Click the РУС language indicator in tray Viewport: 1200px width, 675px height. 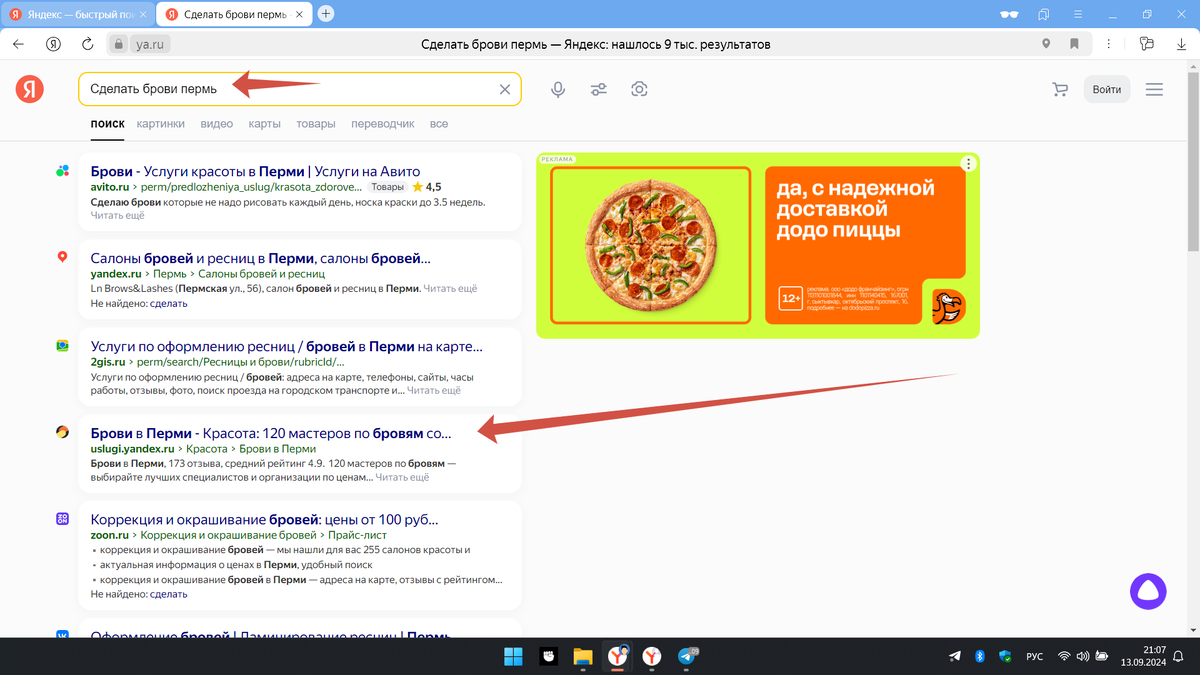click(x=1035, y=656)
